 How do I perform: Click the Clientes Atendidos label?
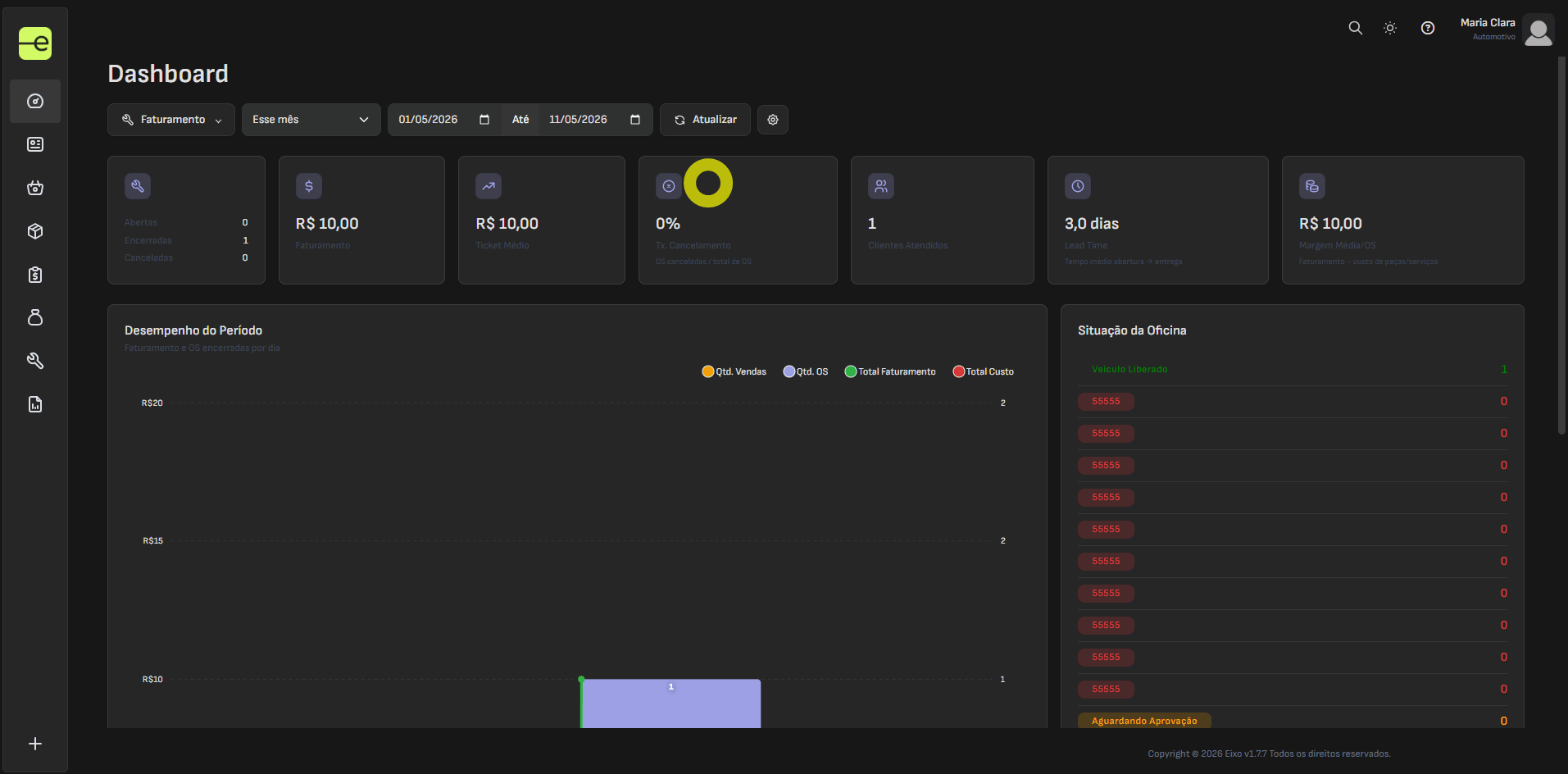(x=908, y=245)
